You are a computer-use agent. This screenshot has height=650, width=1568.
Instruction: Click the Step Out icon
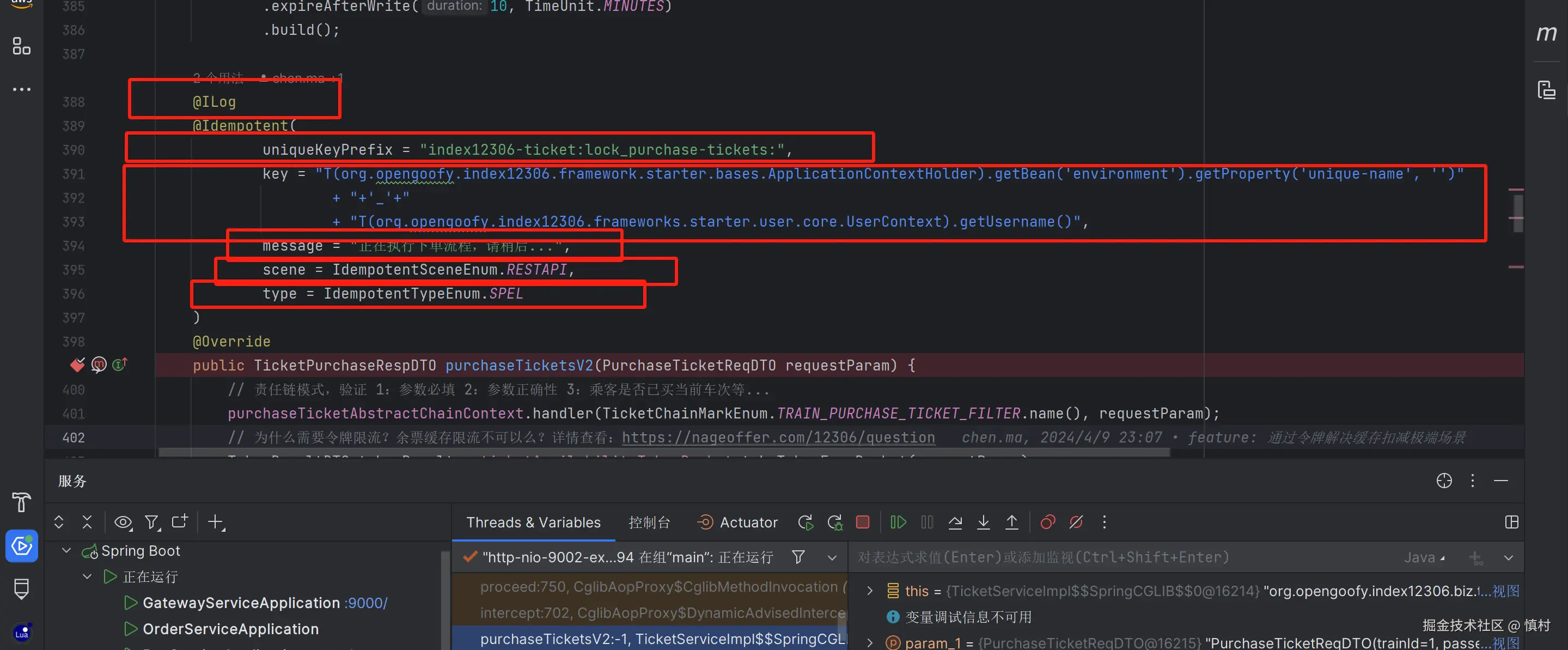[1011, 522]
